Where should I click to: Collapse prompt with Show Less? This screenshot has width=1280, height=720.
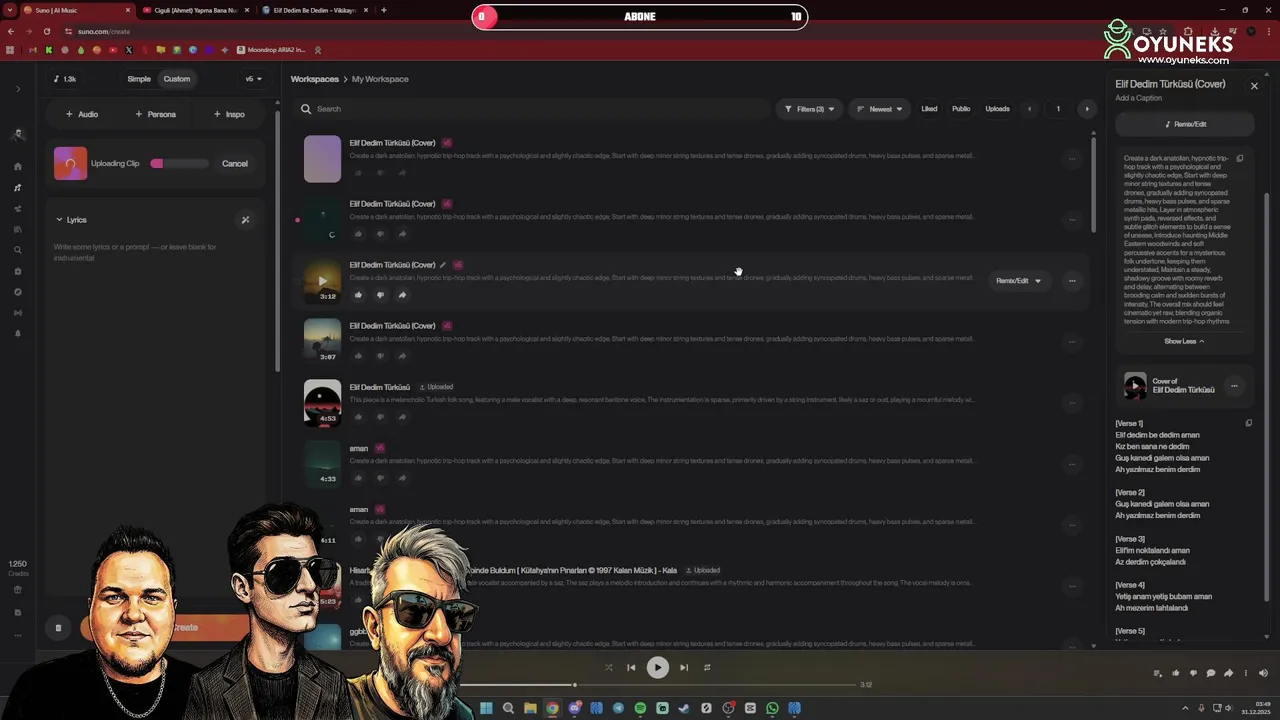pyautogui.click(x=1184, y=341)
